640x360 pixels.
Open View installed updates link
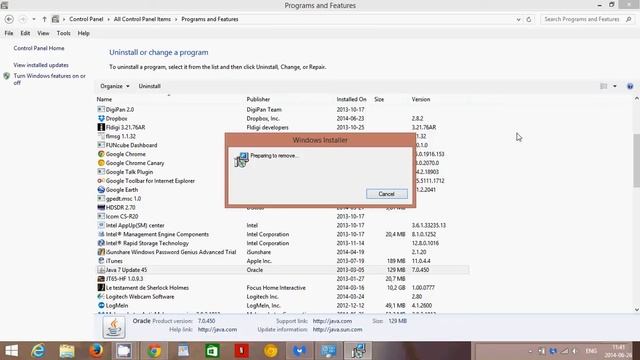(x=41, y=65)
